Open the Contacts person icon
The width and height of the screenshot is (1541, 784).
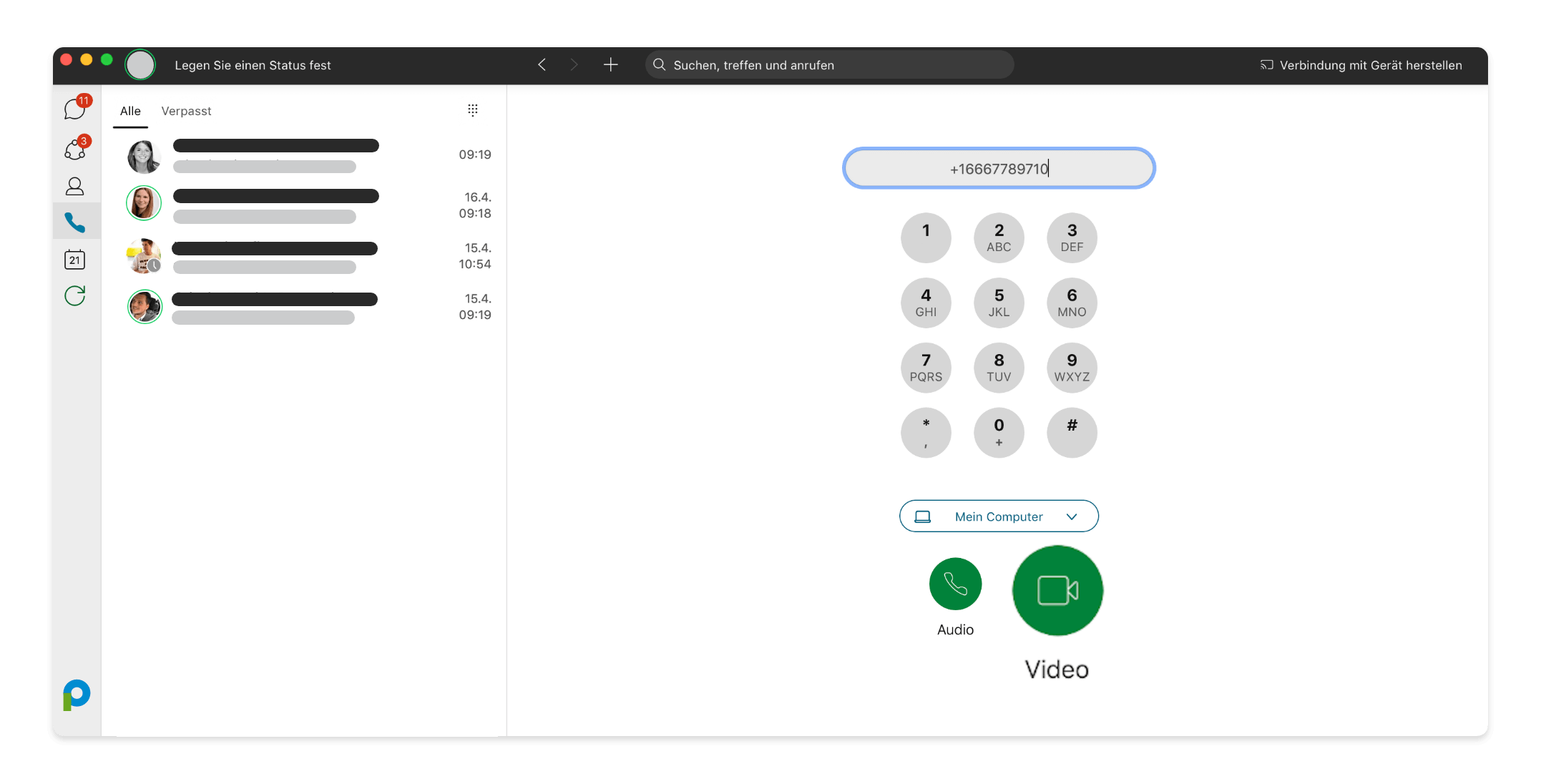pos(75,187)
